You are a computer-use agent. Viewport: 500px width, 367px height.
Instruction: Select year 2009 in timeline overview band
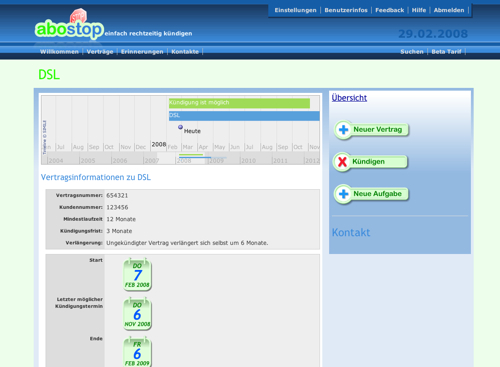click(x=216, y=161)
